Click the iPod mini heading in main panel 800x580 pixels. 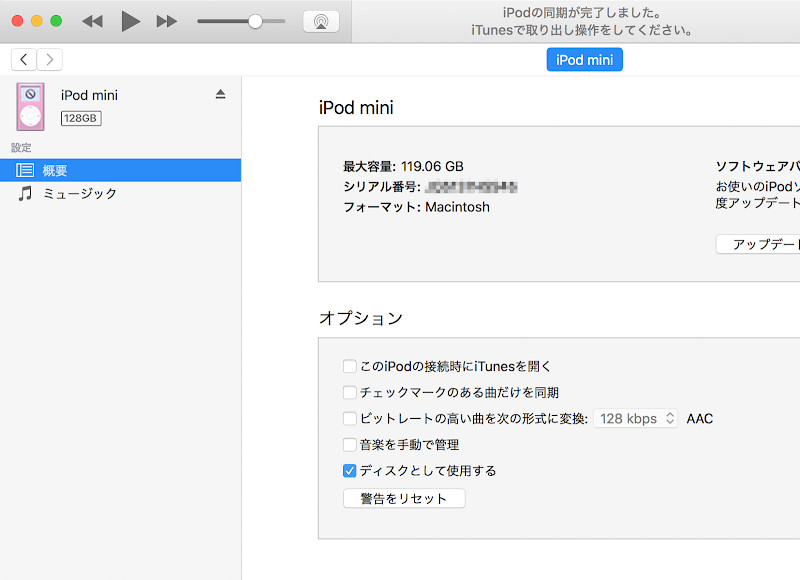[356, 108]
